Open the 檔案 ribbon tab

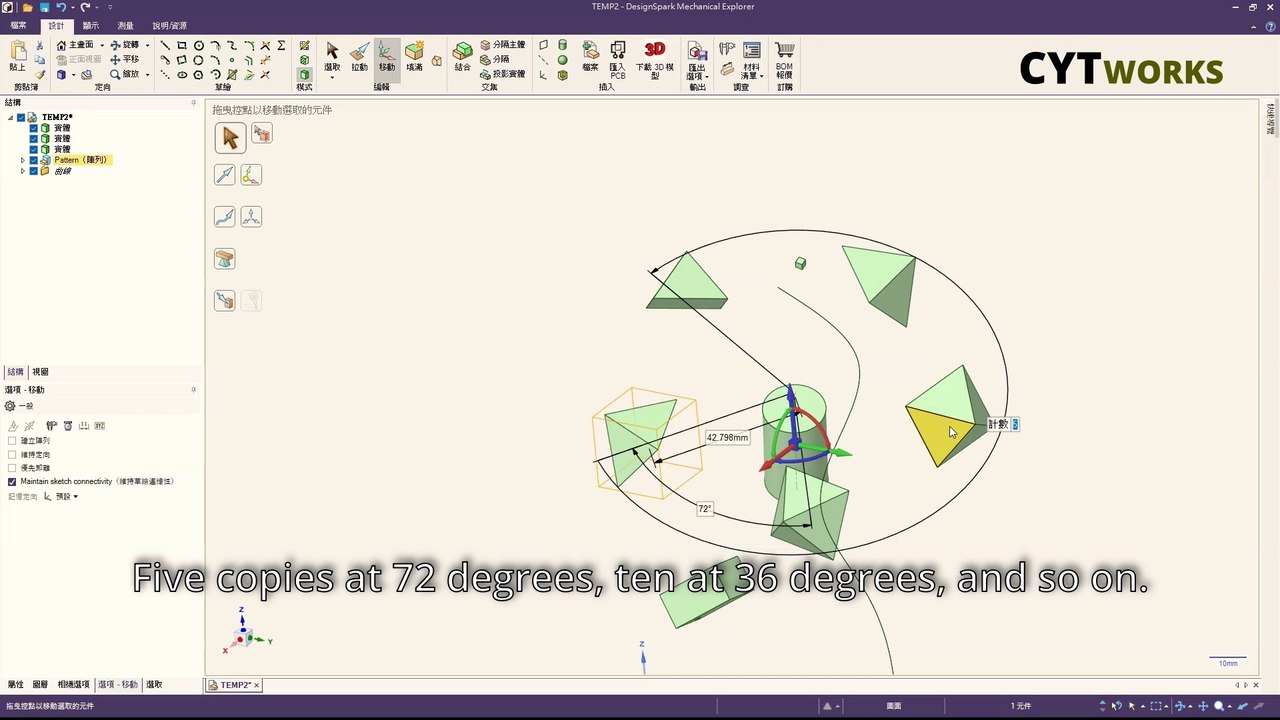tap(18, 25)
